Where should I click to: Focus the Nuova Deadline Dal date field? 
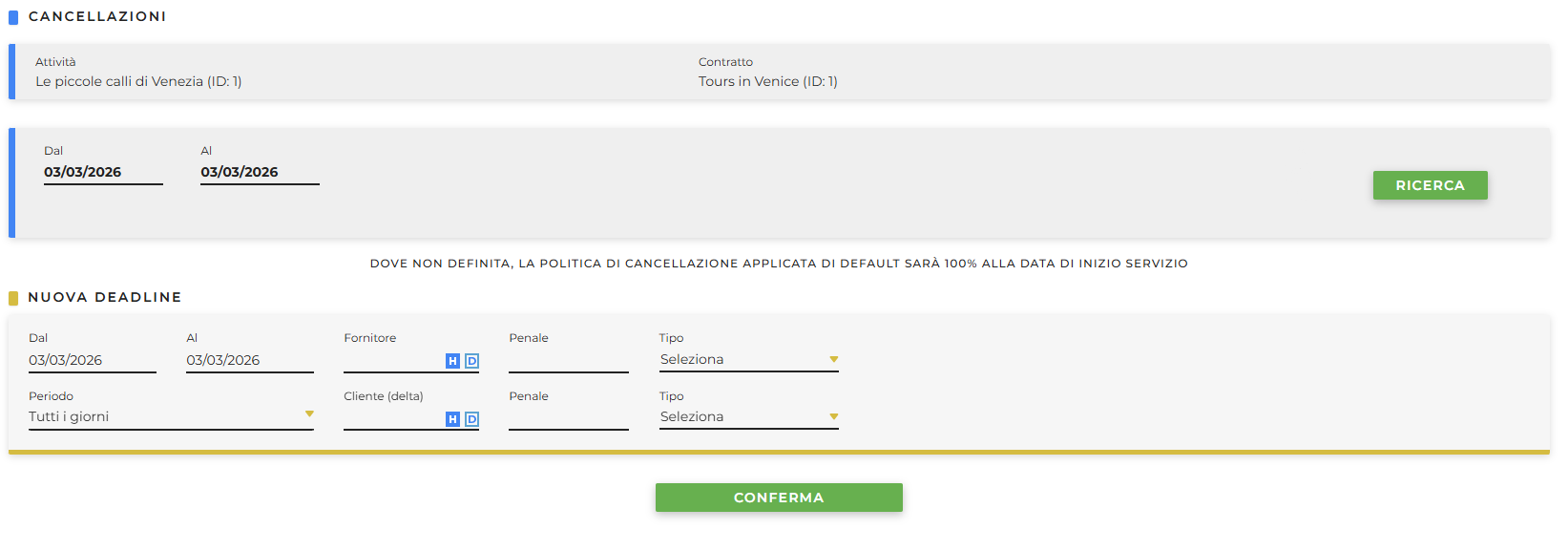pyautogui.click(x=92, y=361)
